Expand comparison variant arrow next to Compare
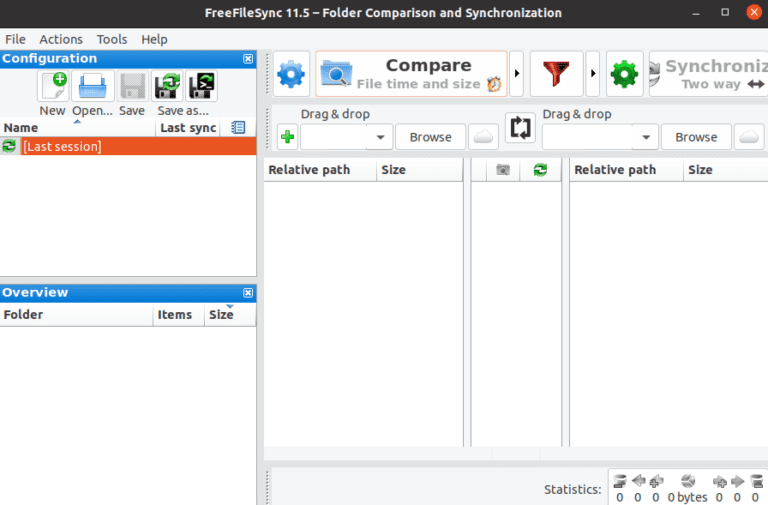This screenshot has height=505, width=768. (x=517, y=74)
